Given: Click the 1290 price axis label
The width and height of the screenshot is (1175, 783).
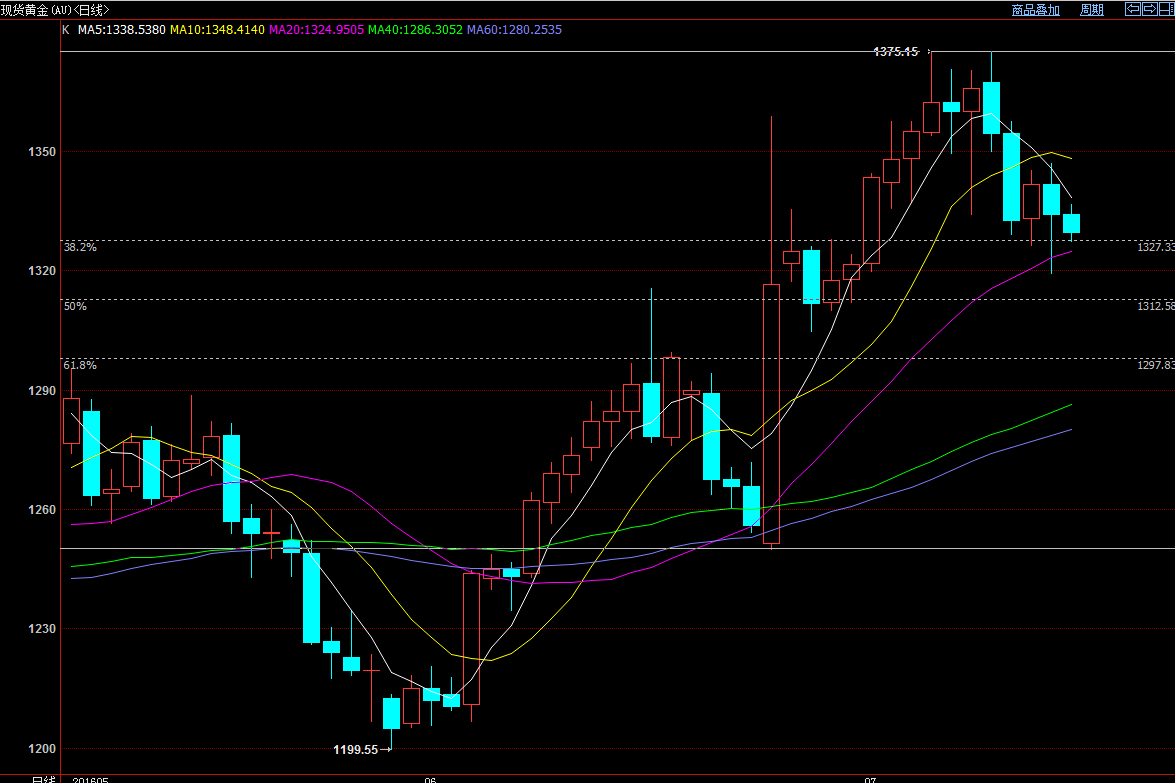Looking at the screenshot, I should tap(42, 391).
